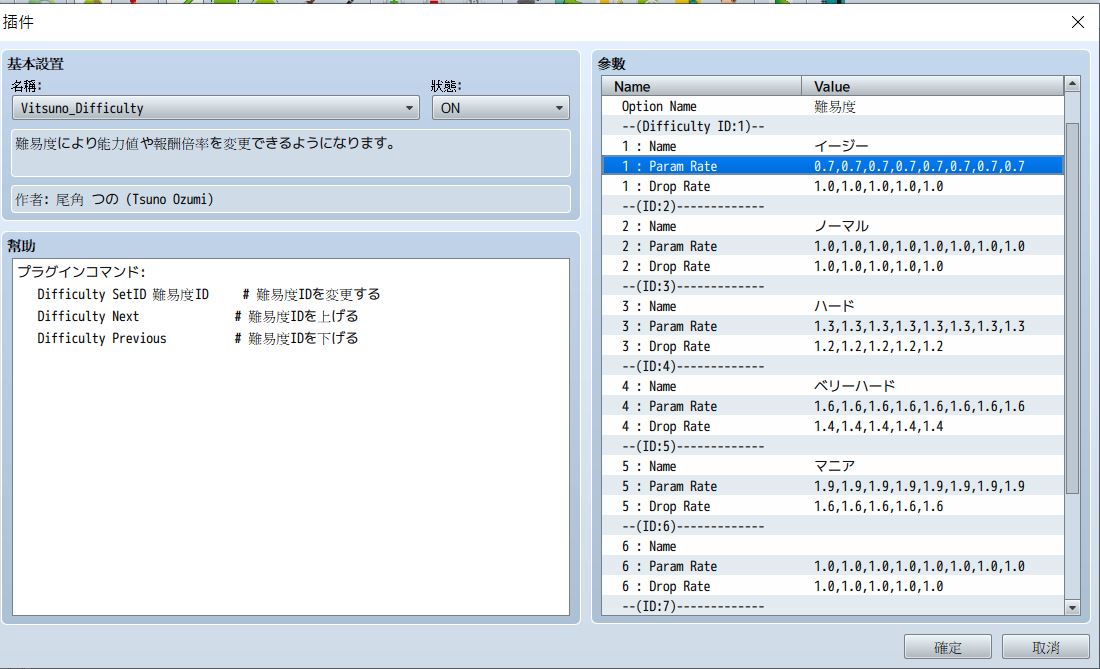Click the 'Difficulty Previous' command line in help
The image size is (1100, 669).
click(x=198, y=338)
